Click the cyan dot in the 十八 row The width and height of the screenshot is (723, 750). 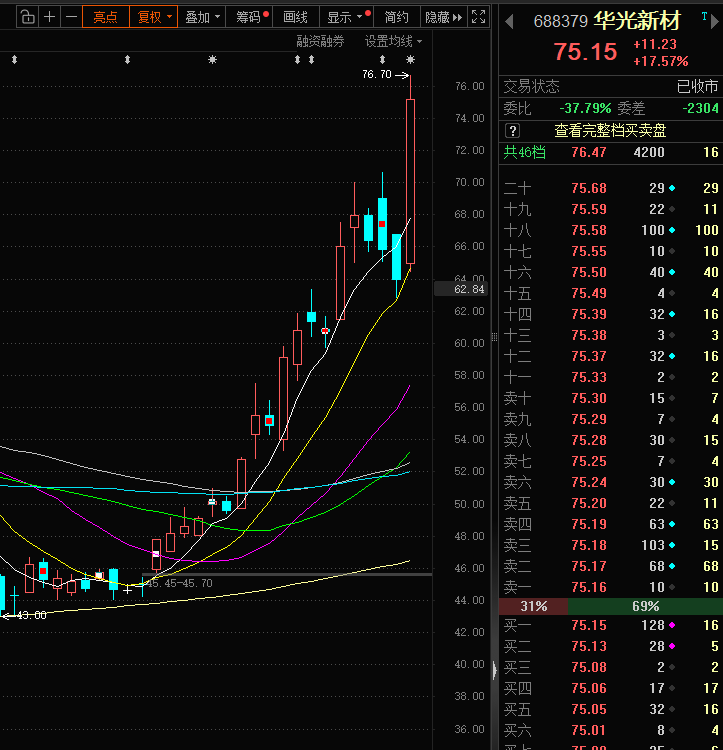click(672, 230)
